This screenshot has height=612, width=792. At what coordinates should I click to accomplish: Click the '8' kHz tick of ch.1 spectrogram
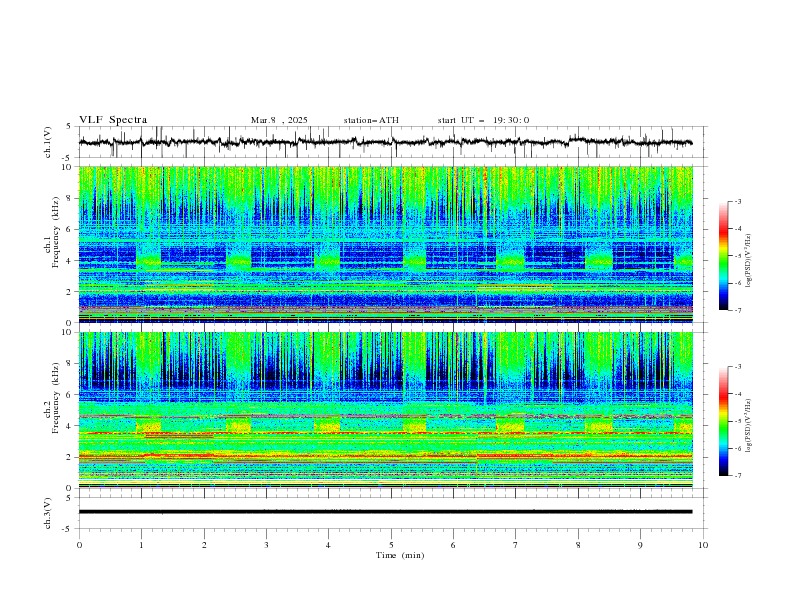pos(71,198)
